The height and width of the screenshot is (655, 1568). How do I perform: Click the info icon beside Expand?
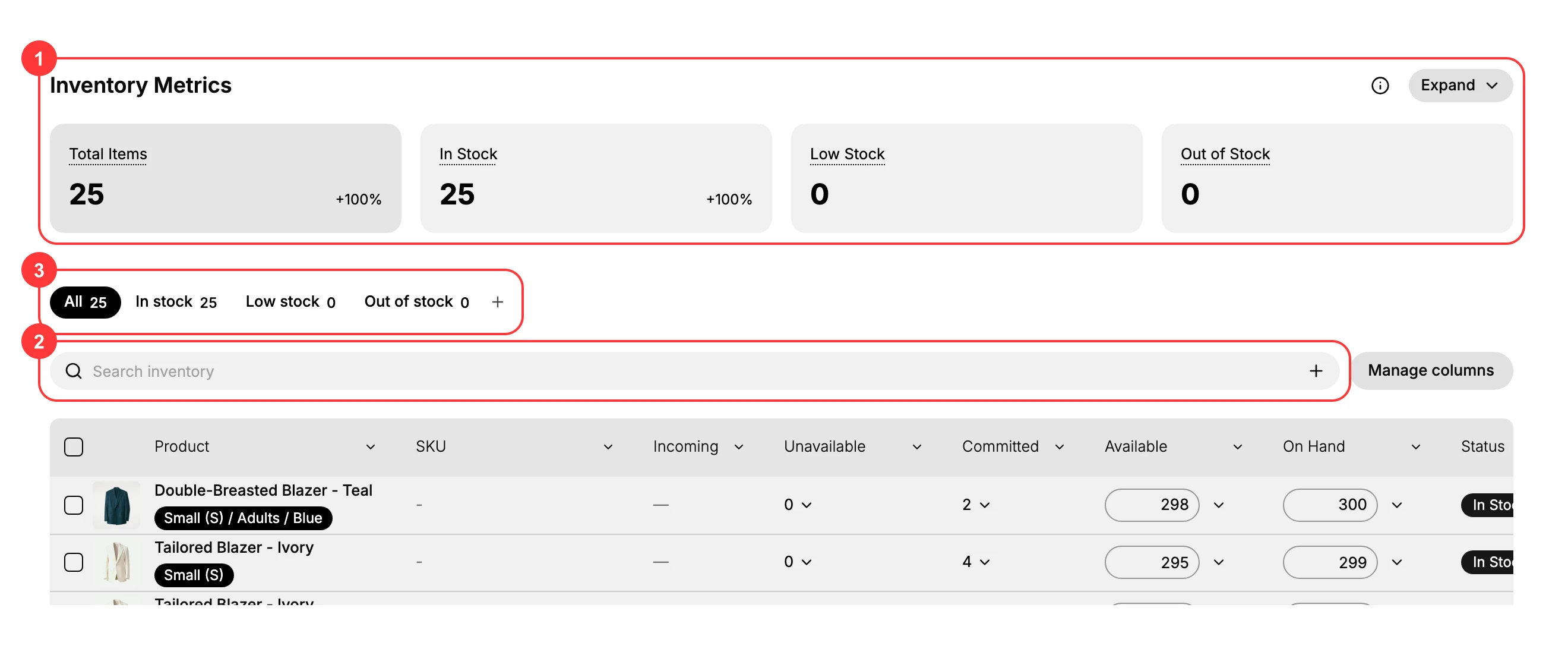tap(1380, 86)
